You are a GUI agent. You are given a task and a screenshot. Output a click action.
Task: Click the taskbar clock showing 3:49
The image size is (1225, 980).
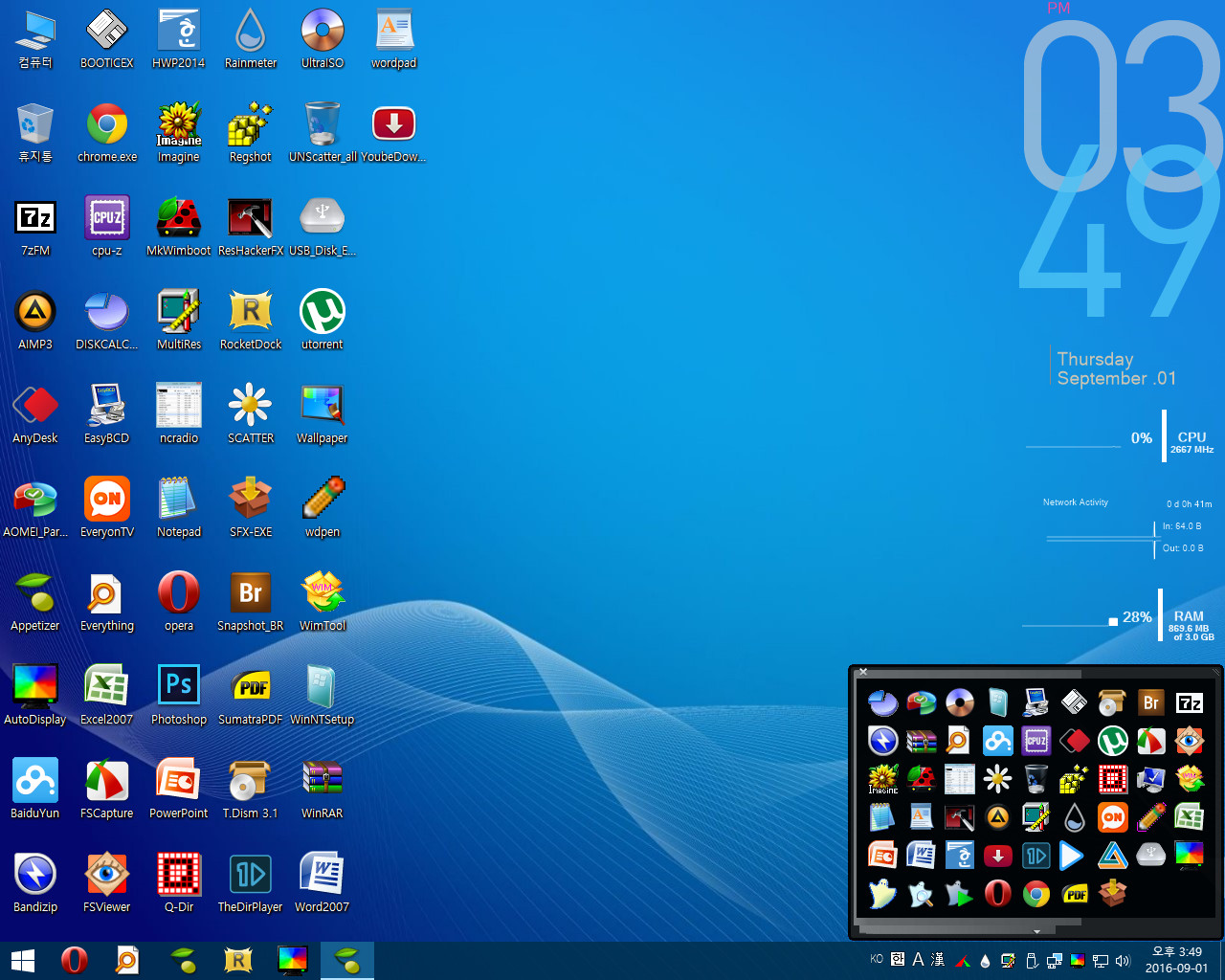[x=1176, y=960]
